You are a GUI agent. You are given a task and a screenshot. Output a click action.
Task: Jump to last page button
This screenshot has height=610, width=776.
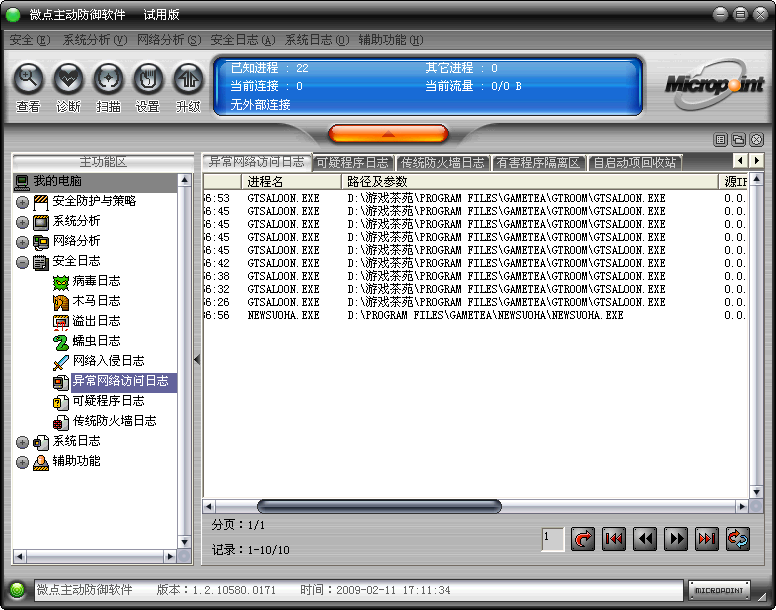coord(707,539)
